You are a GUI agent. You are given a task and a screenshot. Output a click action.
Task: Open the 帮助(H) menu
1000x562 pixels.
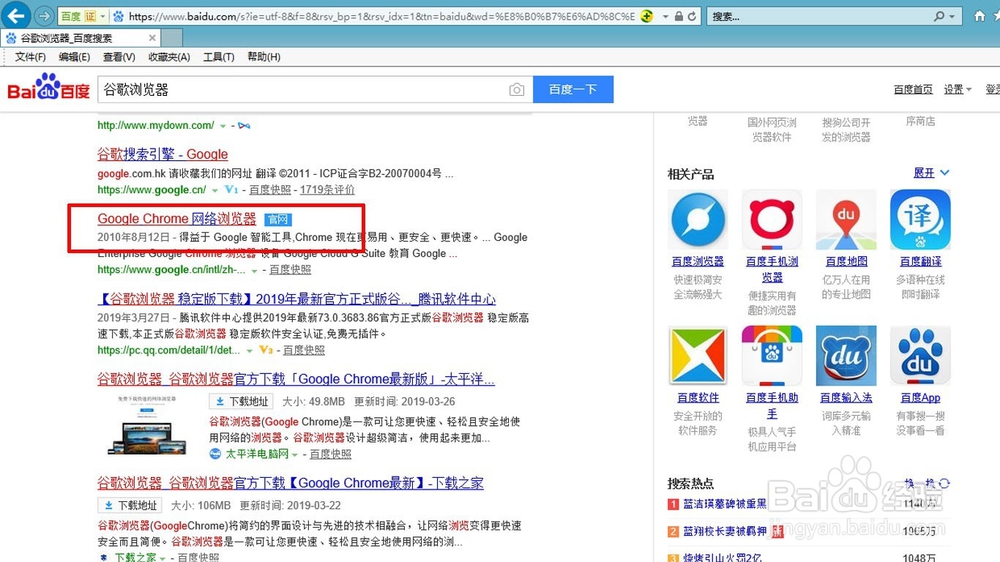[263, 57]
